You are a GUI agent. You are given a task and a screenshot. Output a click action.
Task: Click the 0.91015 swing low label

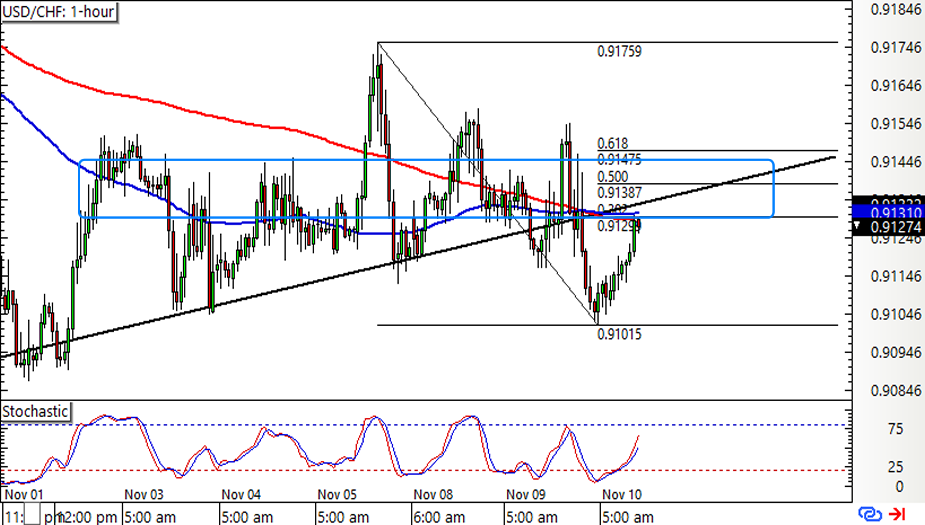pyautogui.click(x=619, y=334)
